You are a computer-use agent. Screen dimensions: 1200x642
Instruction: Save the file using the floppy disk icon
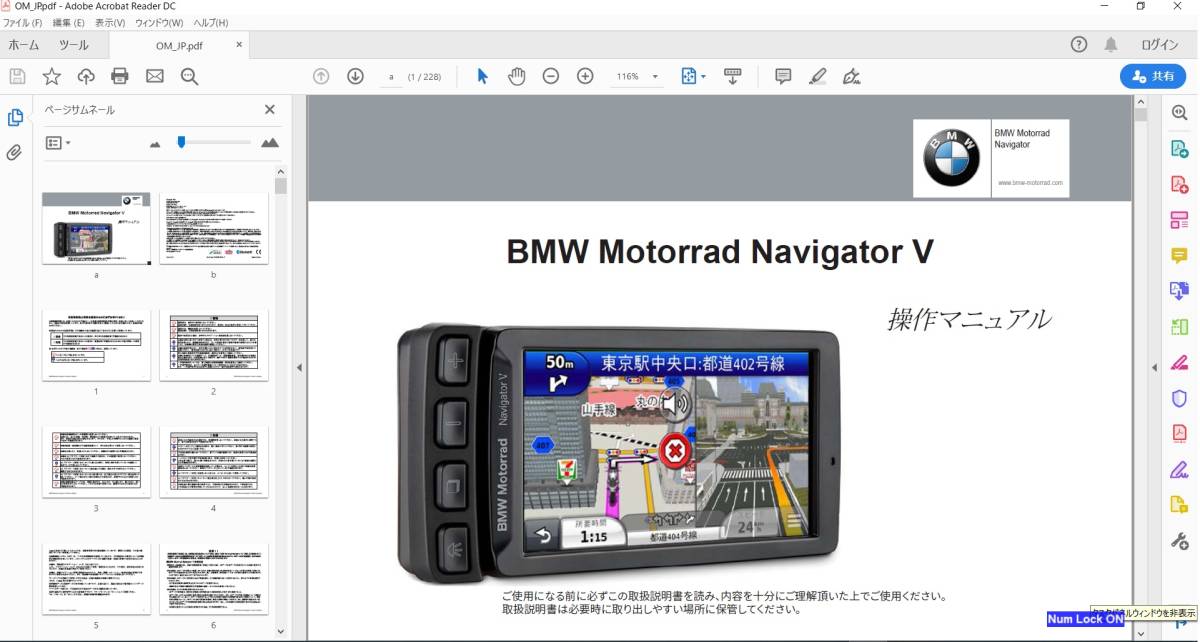(17, 76)
